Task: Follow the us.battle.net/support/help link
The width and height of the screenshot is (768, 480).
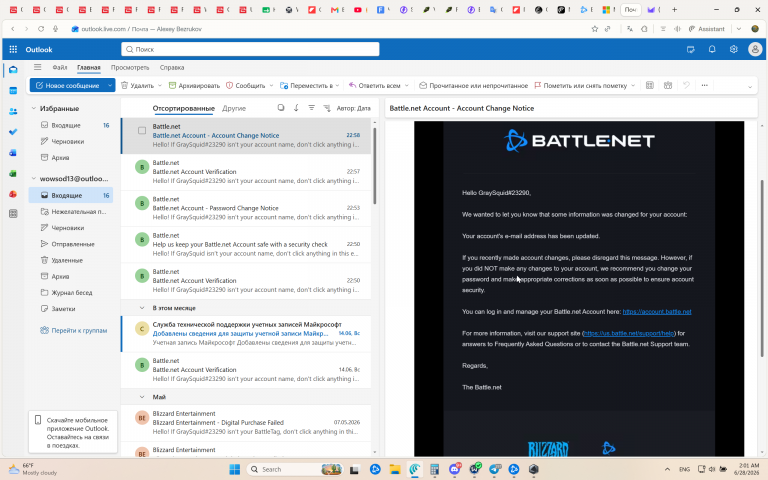Action: (629, 333)
